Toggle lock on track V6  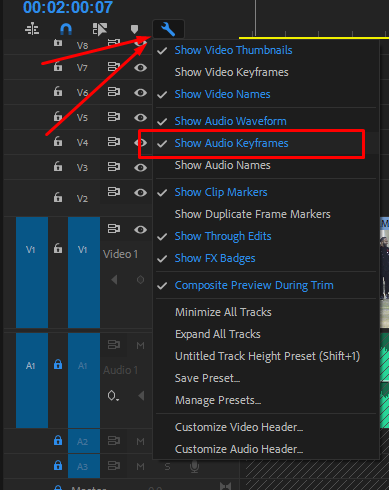tap(58, 91)
